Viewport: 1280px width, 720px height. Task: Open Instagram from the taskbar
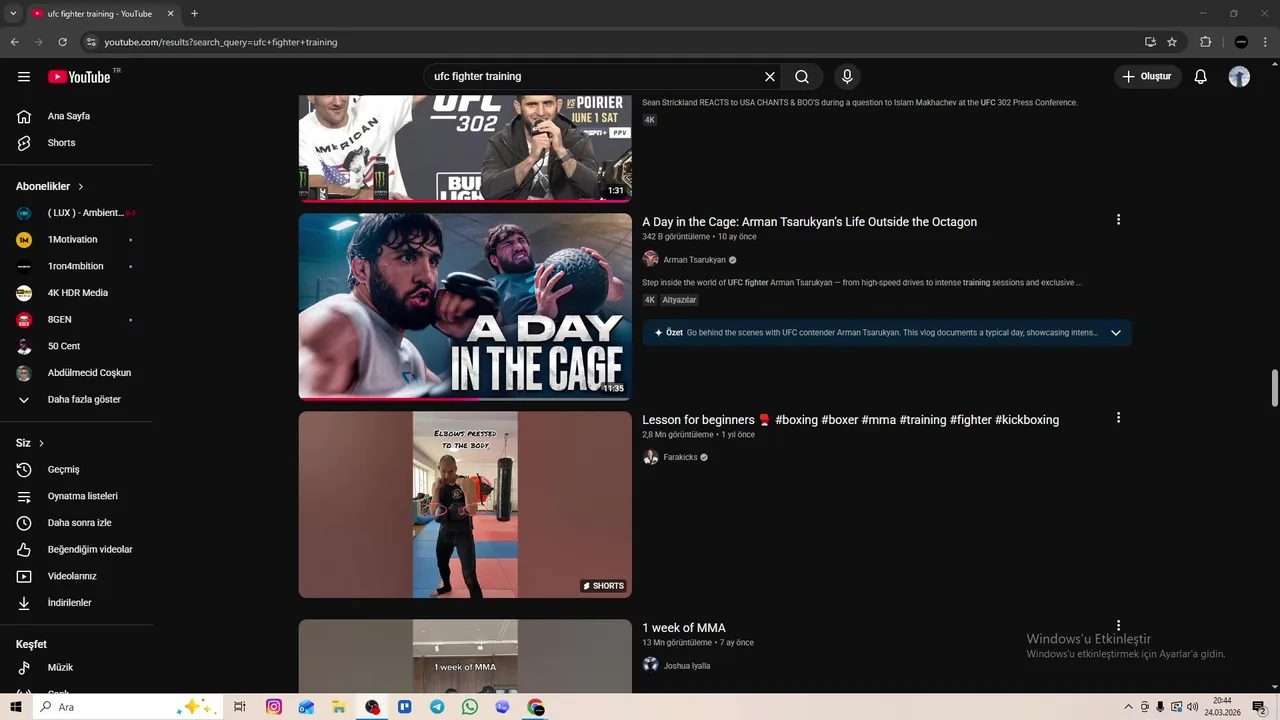pos(273,707)
